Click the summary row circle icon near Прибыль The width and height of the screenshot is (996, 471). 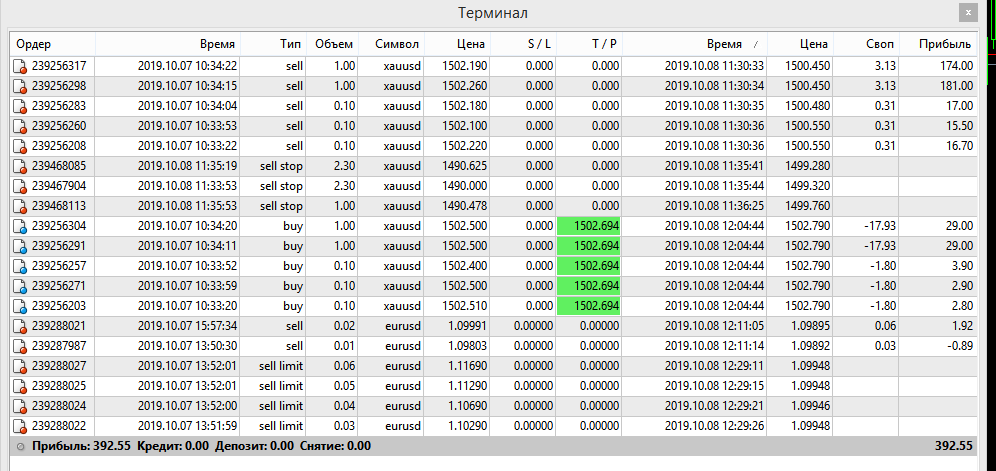[x=21, y=447]
